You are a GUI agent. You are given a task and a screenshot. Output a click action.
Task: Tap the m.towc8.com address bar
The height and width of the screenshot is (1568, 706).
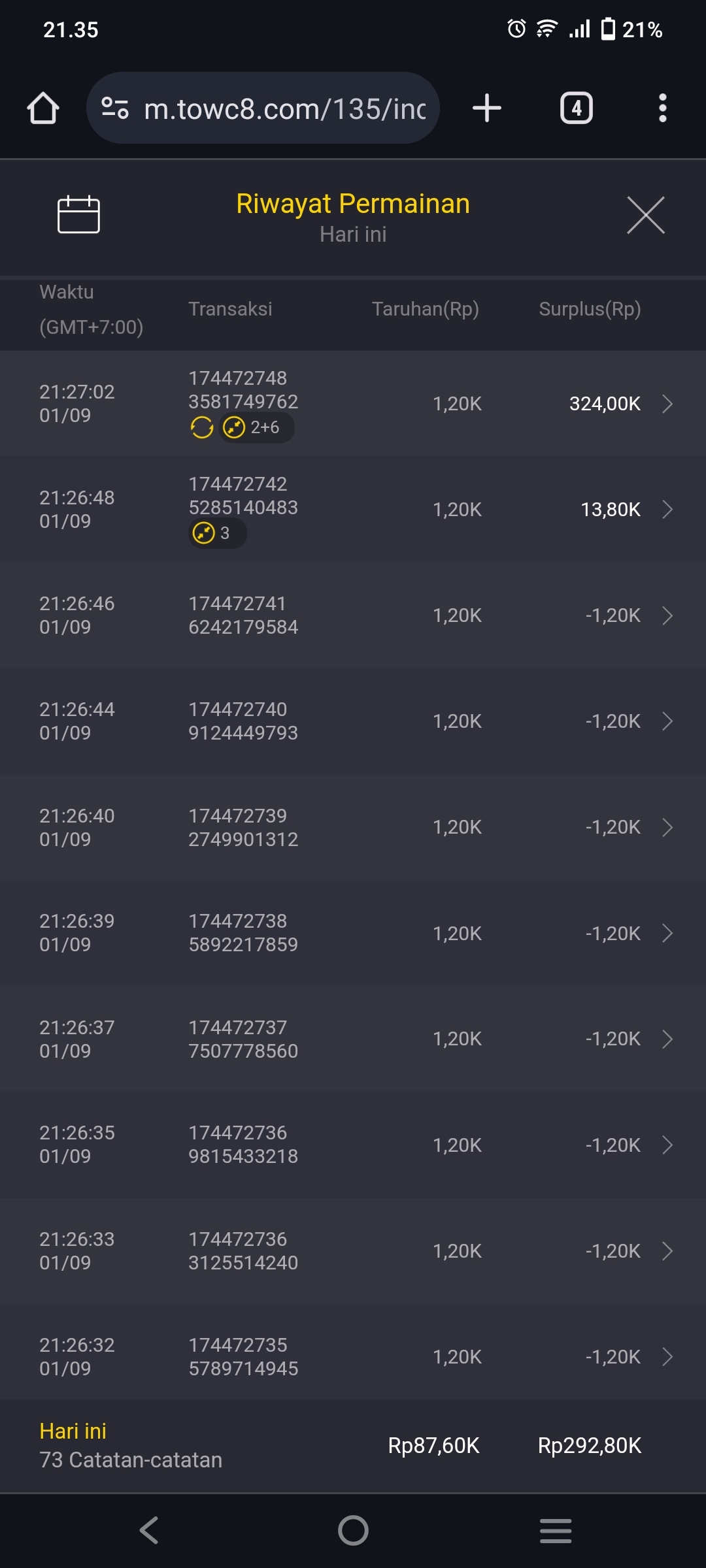tap(284, 108)
